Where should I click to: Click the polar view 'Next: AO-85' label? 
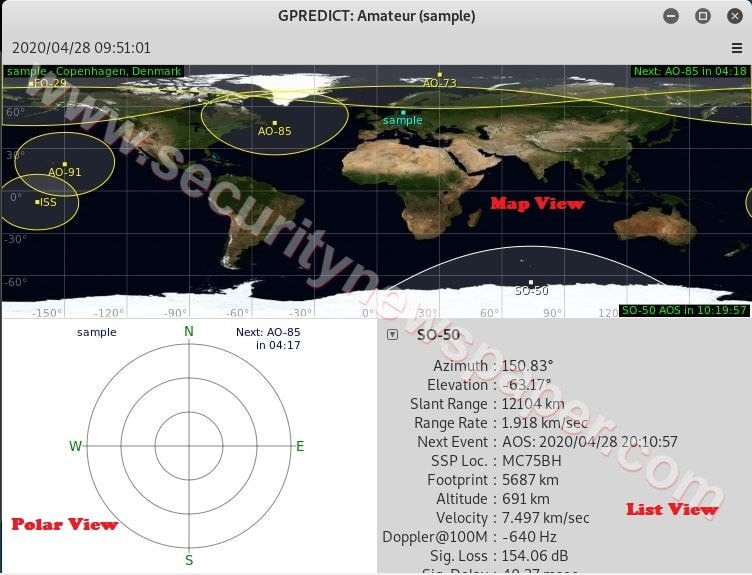(268, 338)
